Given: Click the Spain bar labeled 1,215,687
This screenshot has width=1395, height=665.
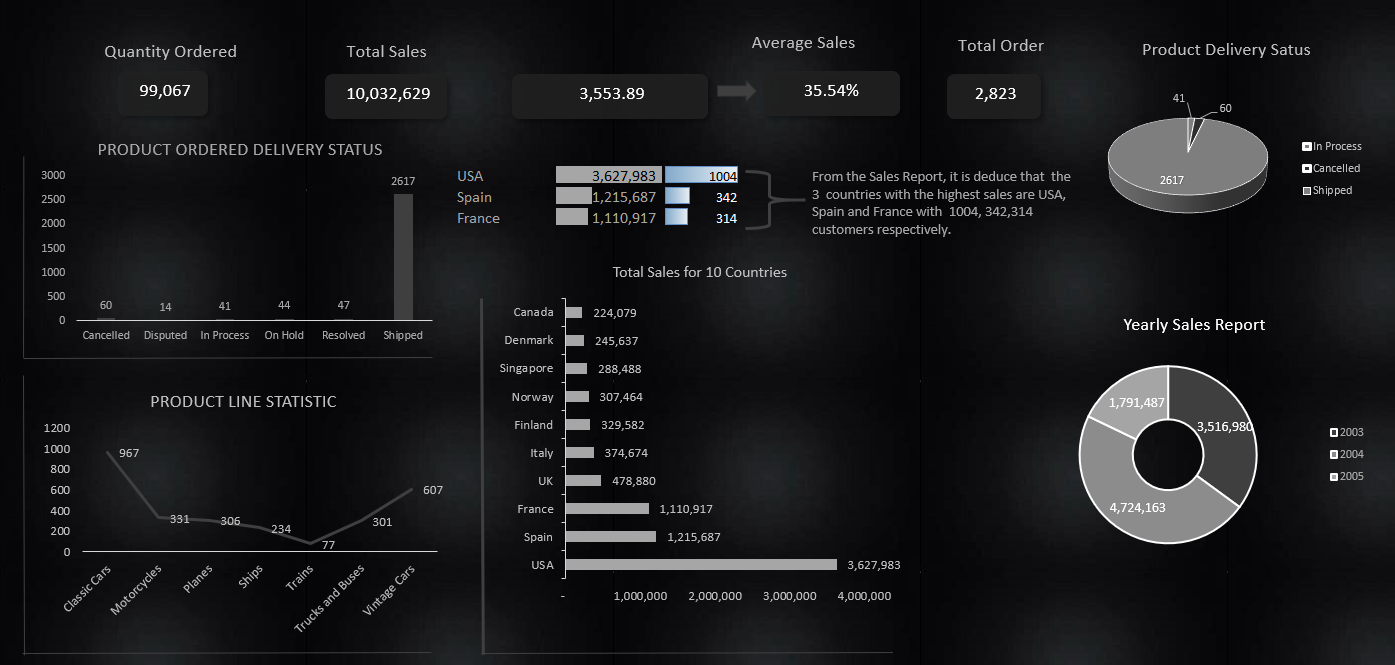Looking at the screenshot, I should (610, 537).
